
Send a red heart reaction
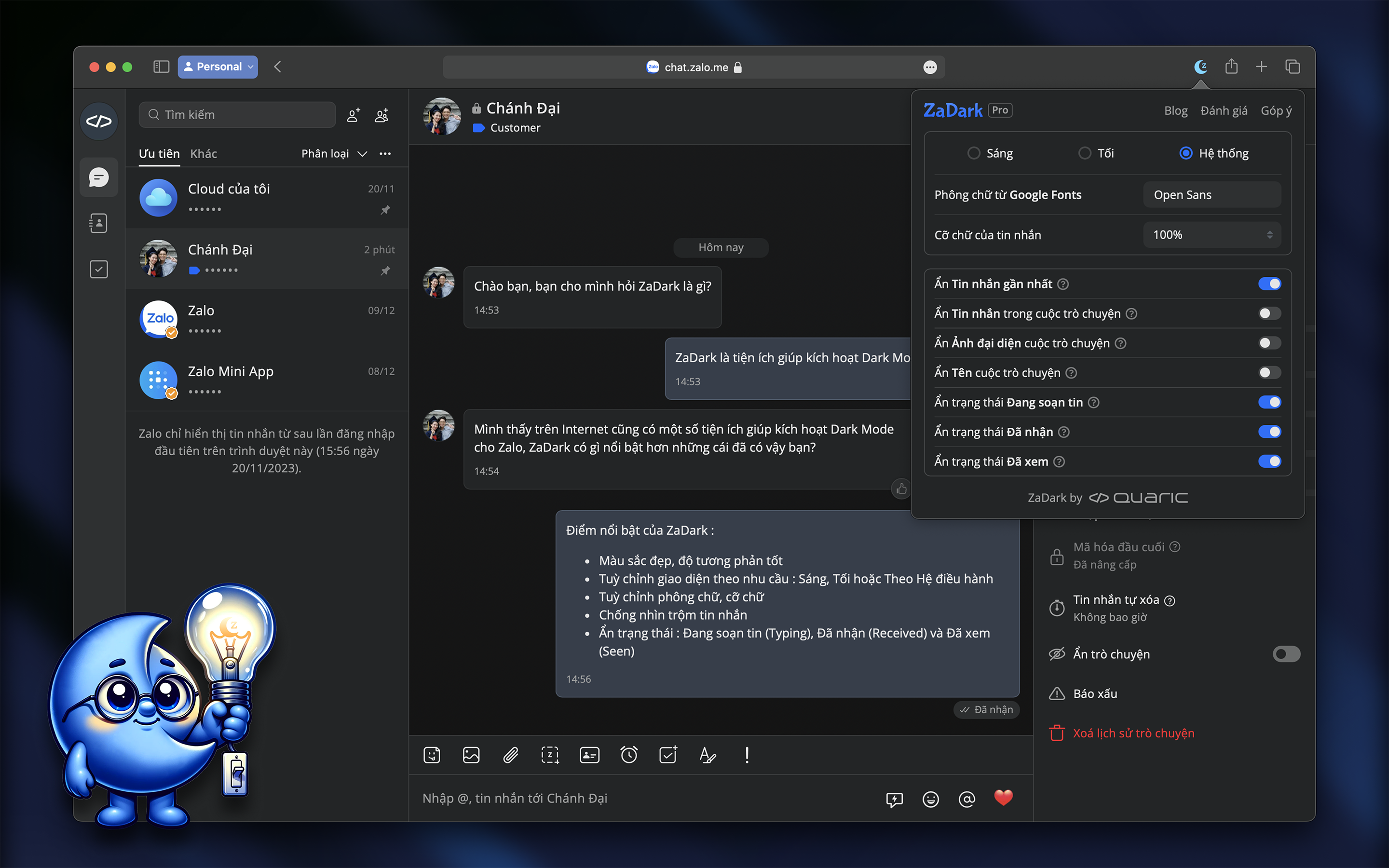(x=1003, y=798)
